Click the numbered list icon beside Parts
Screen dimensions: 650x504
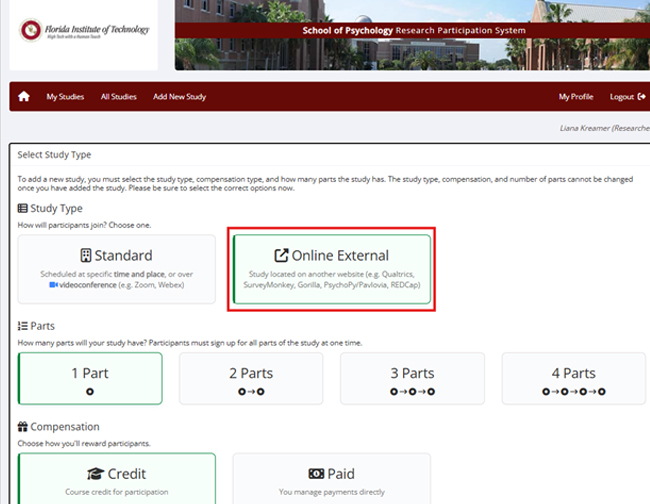tap(22, 326)
